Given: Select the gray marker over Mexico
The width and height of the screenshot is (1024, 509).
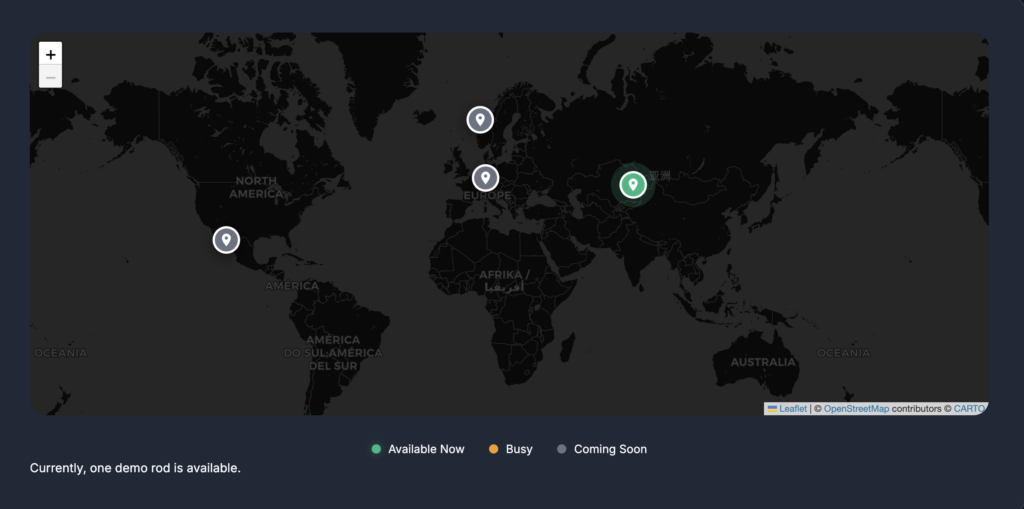Looking at the screenshot, I should (x=226, y=240).
